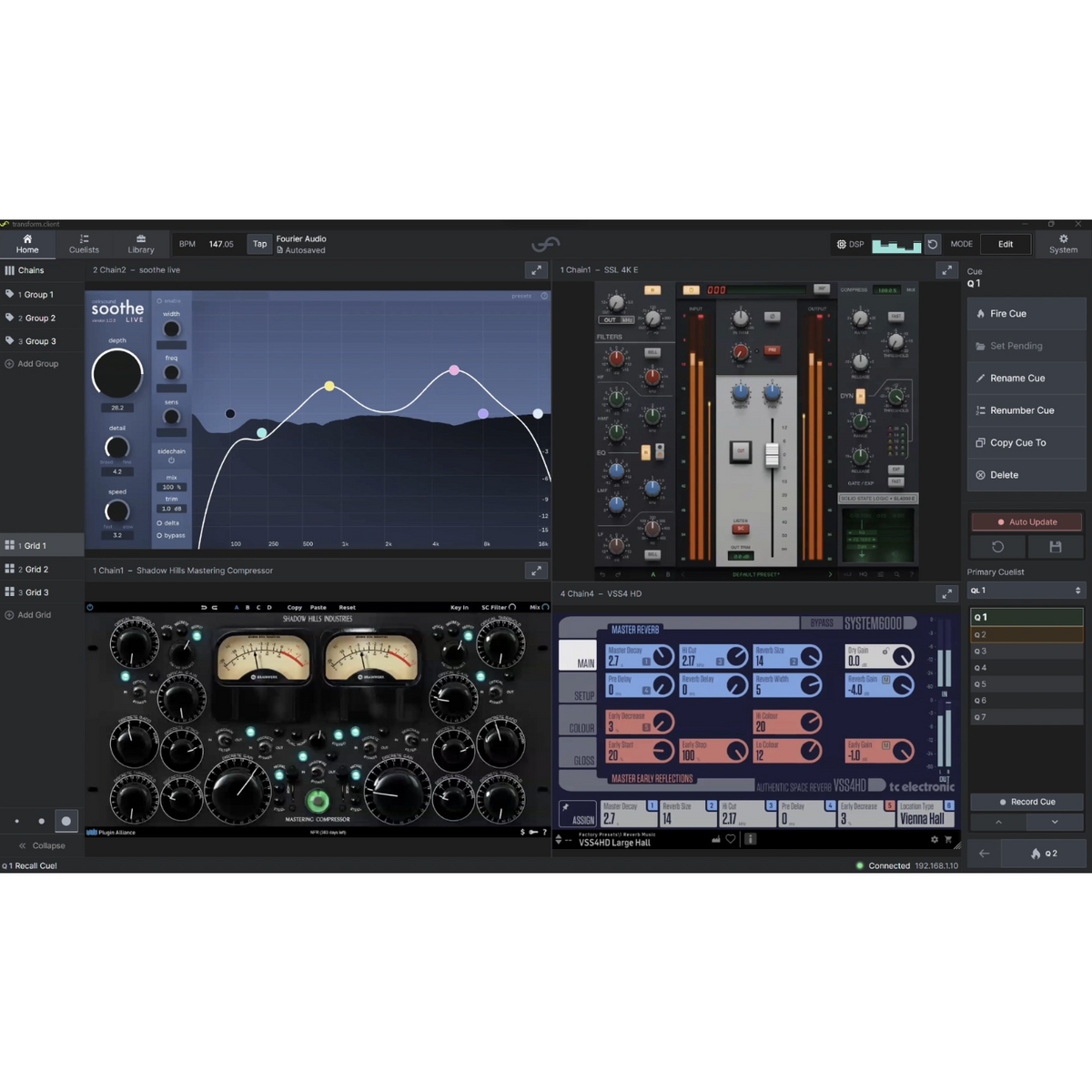Image resolution: width=1092 pixels, height=1092 pixels.
Task: Expand the Shadow Hills compressor panel
Action: [x=536, y=571]
